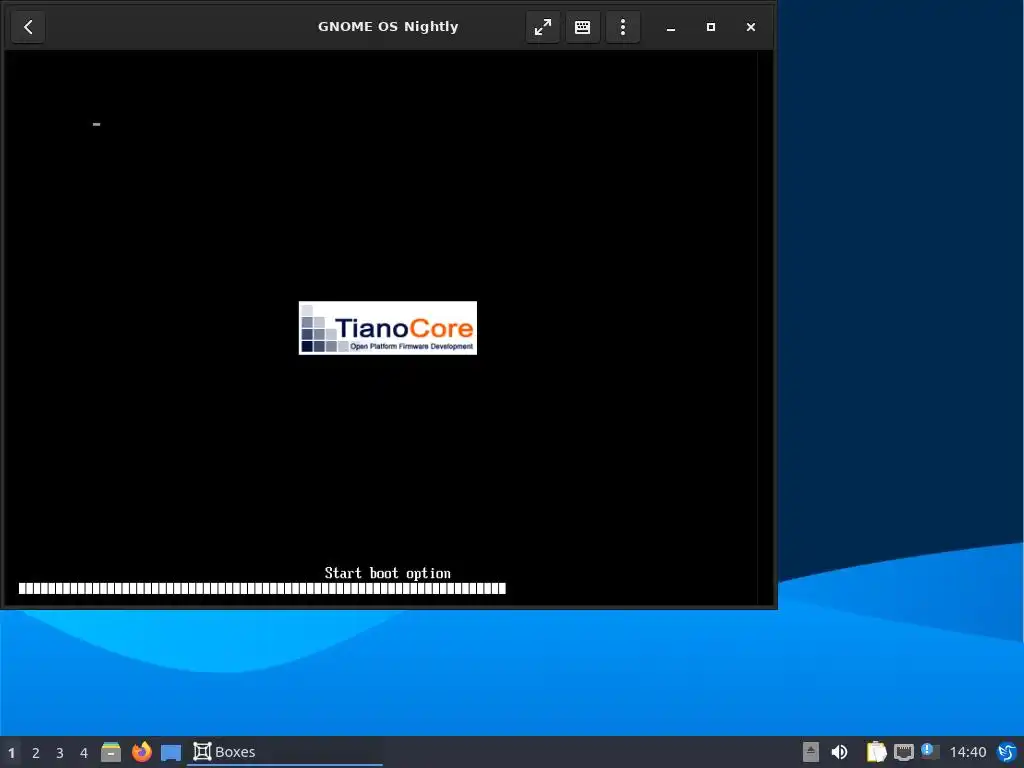Open the volume control tray icon
Viewport: 1024px width, 768px height.
coord(839,752)
